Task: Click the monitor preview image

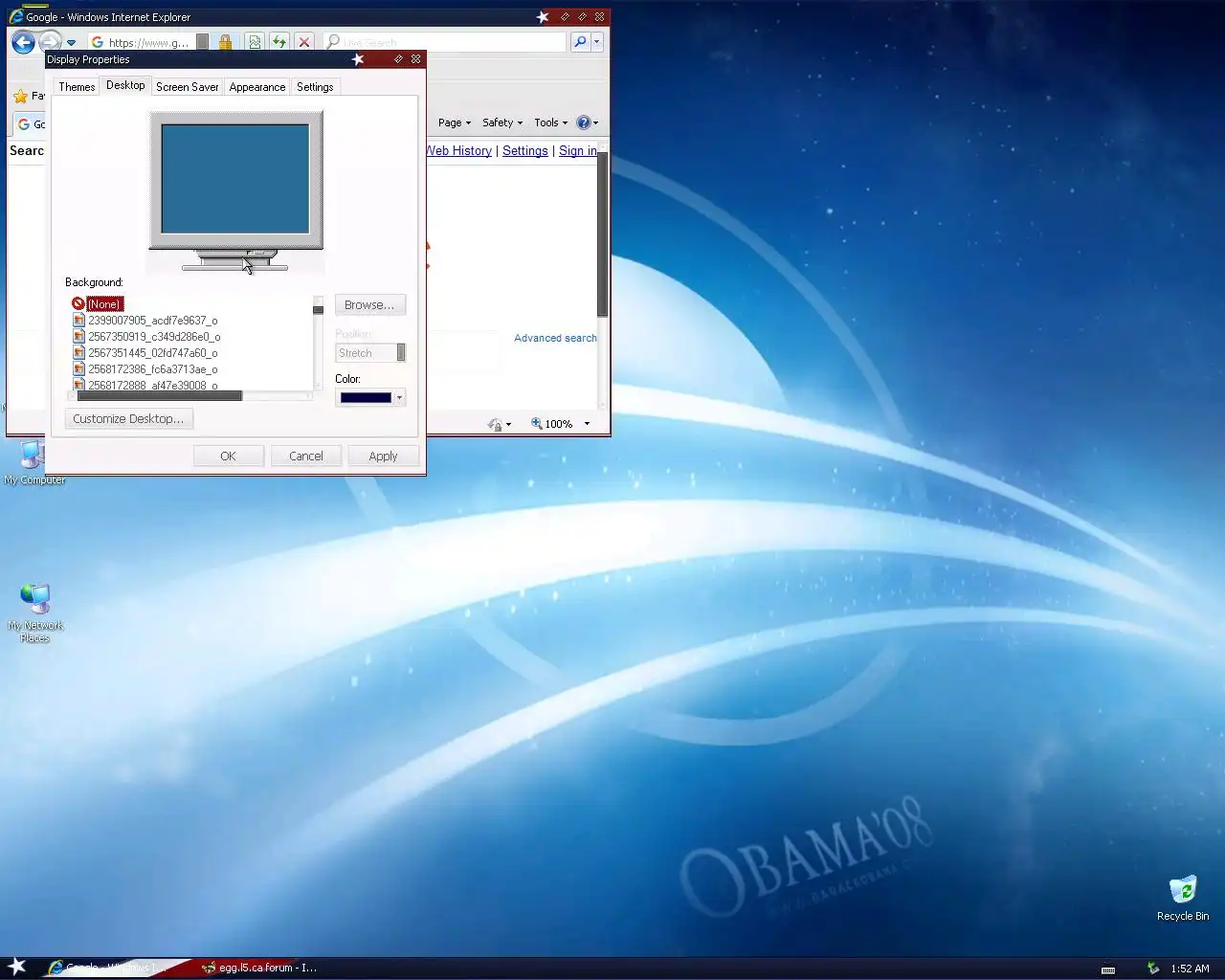Action: pos(235,191)
